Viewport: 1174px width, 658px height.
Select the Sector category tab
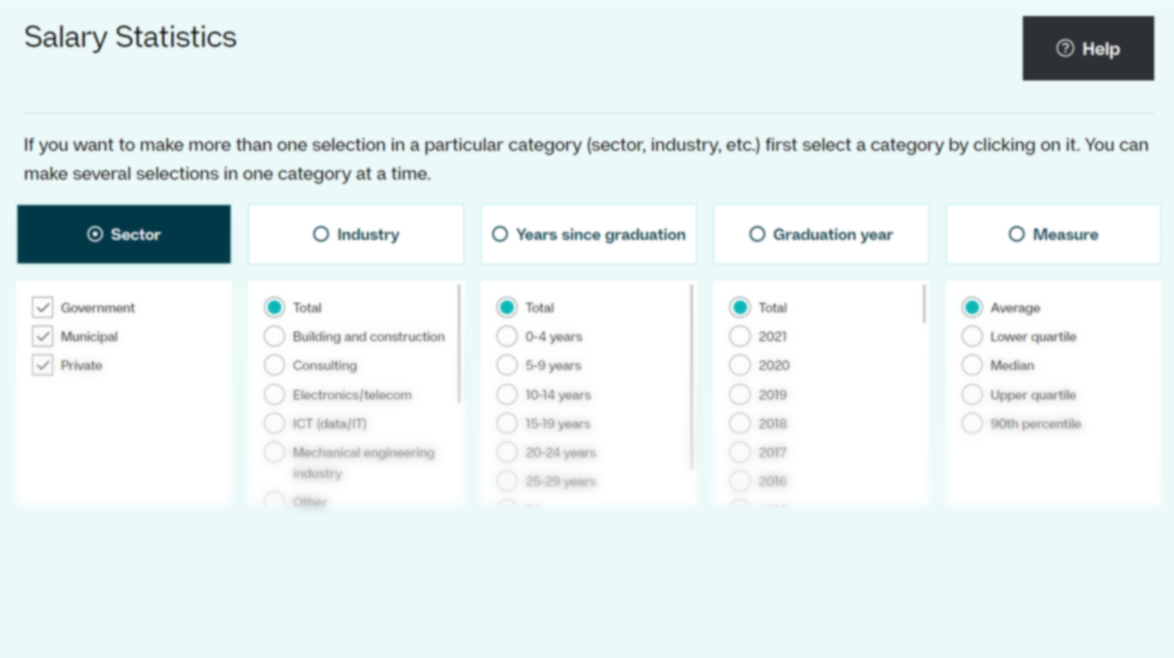click(124, 234)
